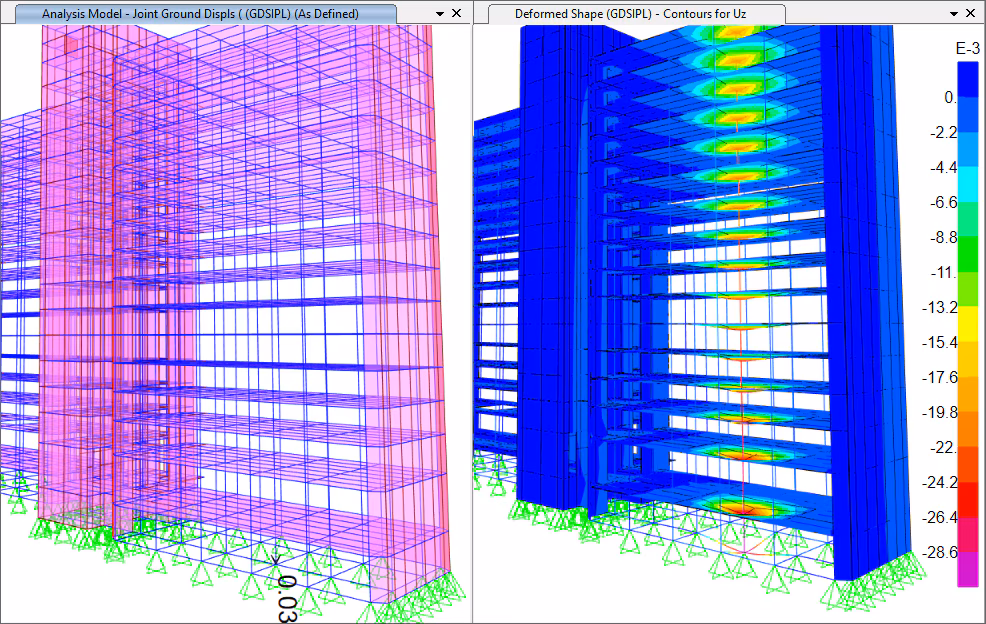Open the Analysis Model window dropdown arrow
The image size is (986, 624).
pos(440,14)
